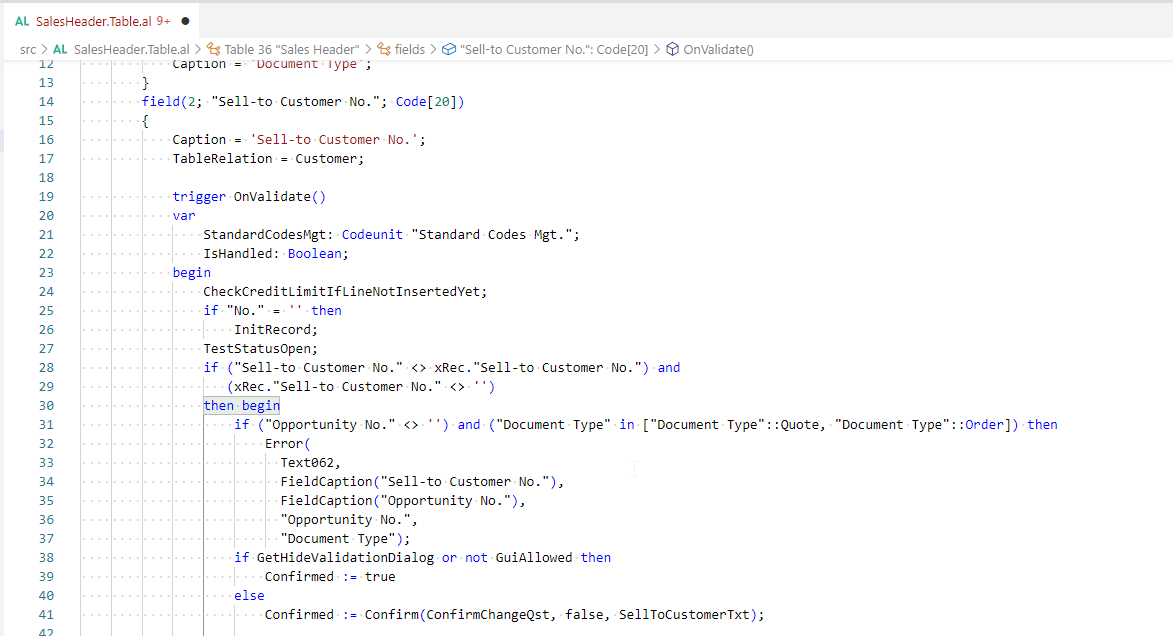Image resolution: width=1173 pixels, height=636 pixels.
Task: Select the SalesHeader.Table.al editor tab
Action: tap(102, 21)
